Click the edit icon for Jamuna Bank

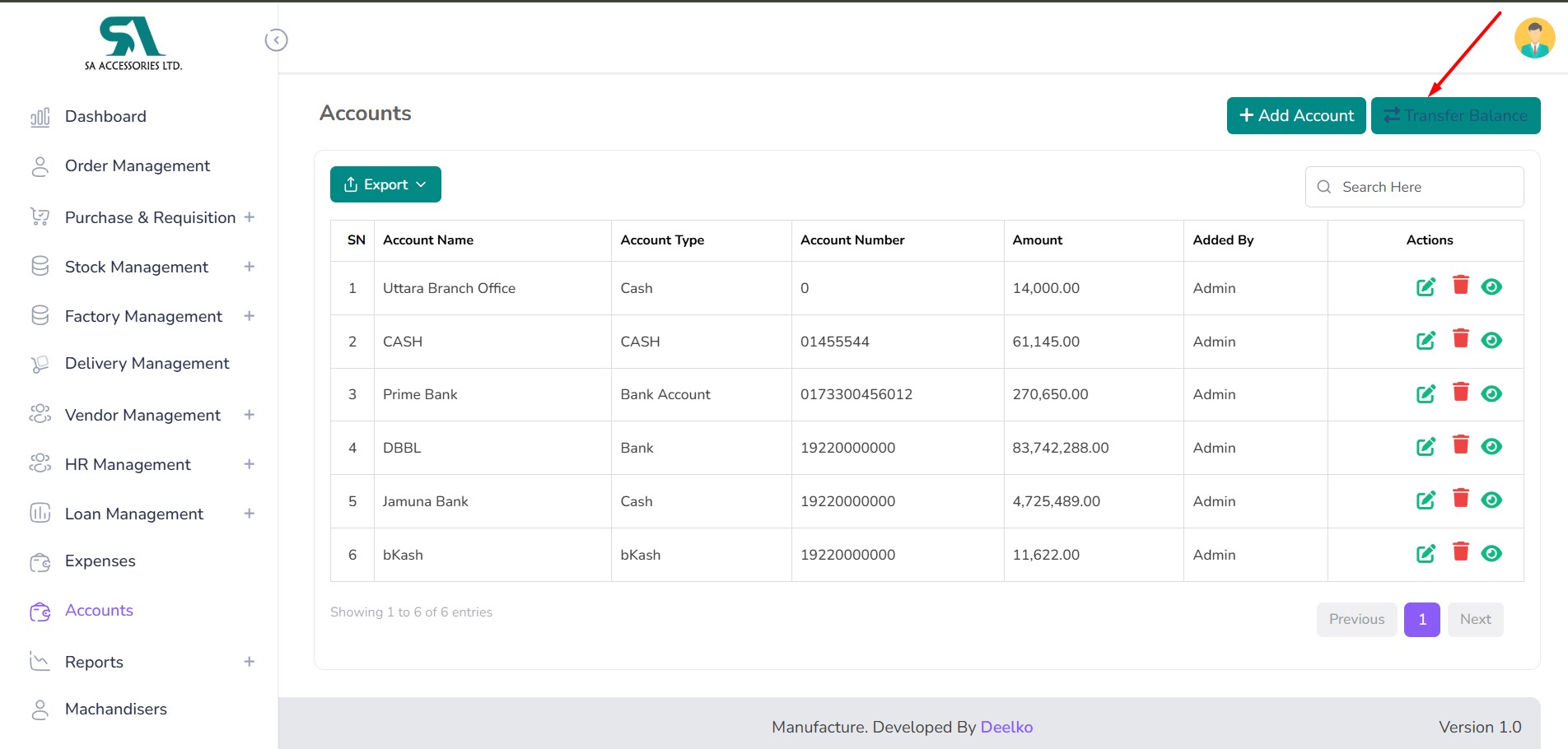(1426, 500)
